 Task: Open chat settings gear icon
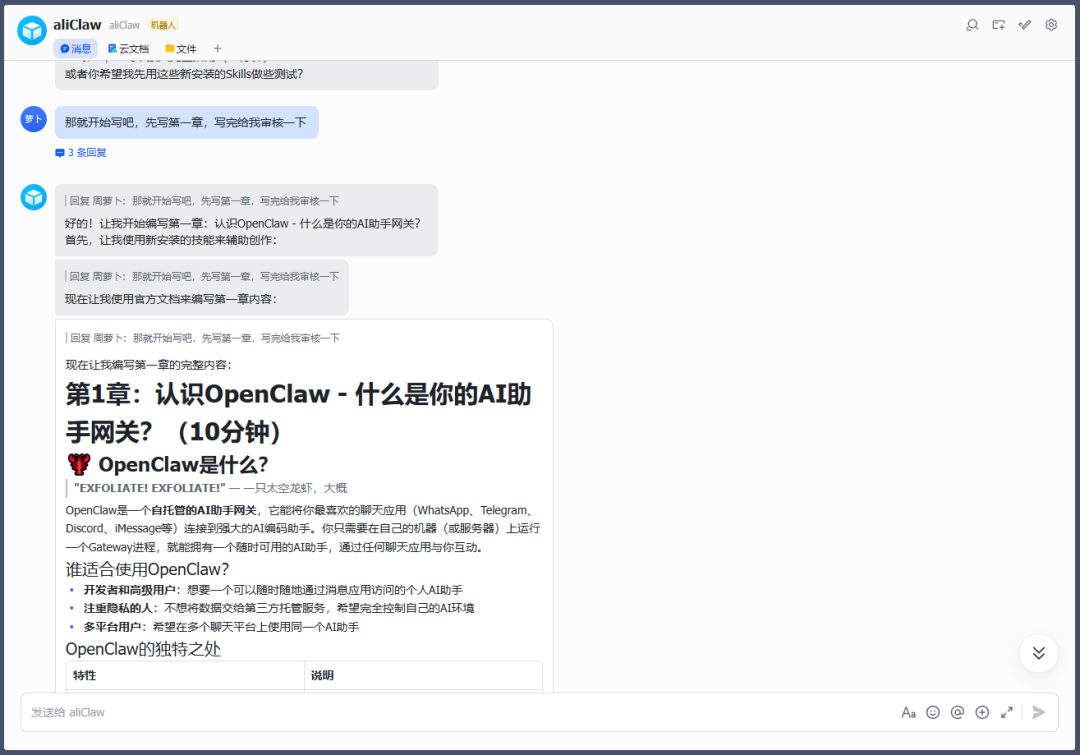[1051, 25]
